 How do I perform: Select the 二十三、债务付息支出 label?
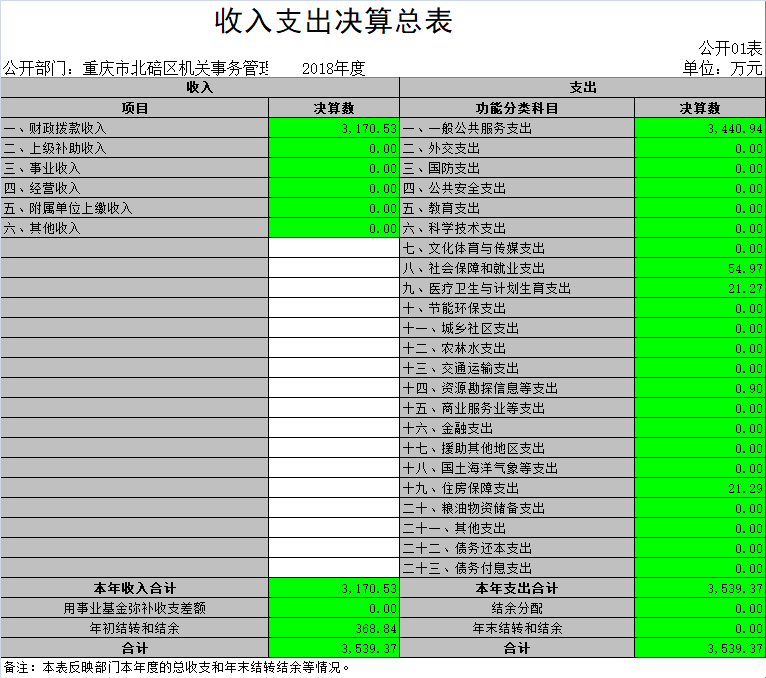(x=467, y=569)
